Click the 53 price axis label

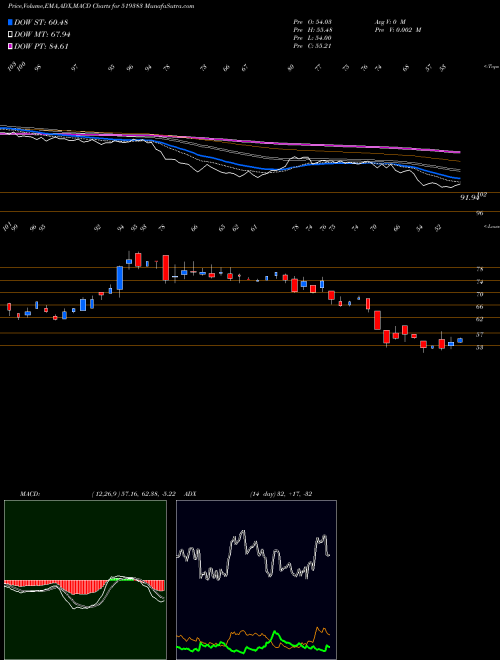pyautogui.click(x=479, y=347)
